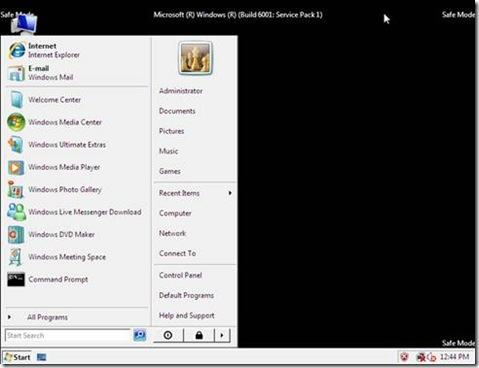Click the user account picture
Viewport: 479px width, 368px height.
(195, 58)
